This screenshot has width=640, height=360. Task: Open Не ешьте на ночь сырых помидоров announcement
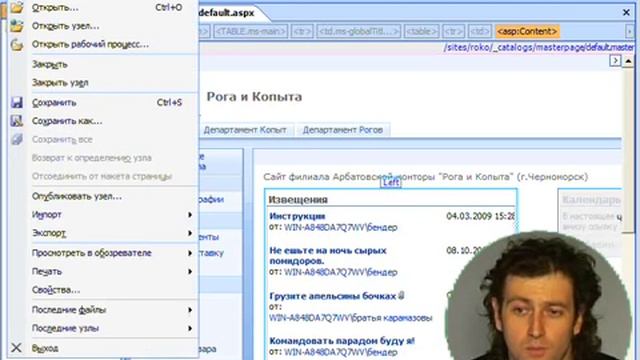click(328, 256)
